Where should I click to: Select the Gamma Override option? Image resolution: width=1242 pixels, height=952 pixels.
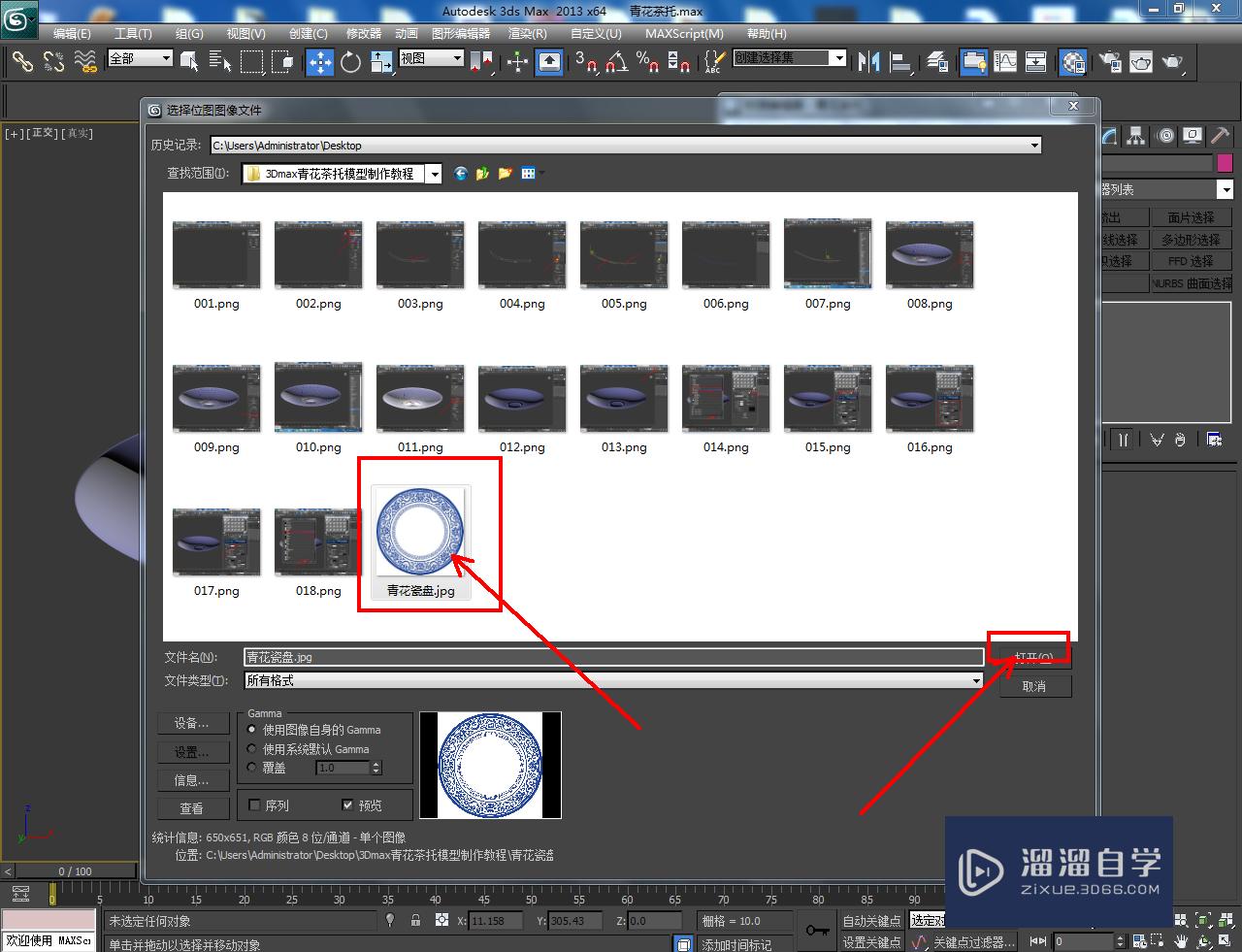(252, 768)
